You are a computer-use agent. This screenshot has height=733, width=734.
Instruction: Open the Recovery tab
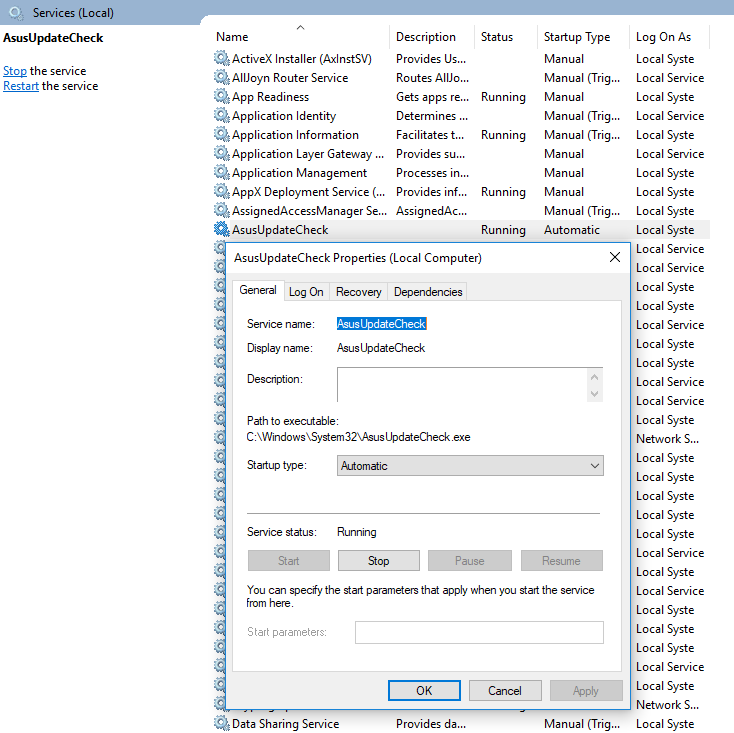359,292
